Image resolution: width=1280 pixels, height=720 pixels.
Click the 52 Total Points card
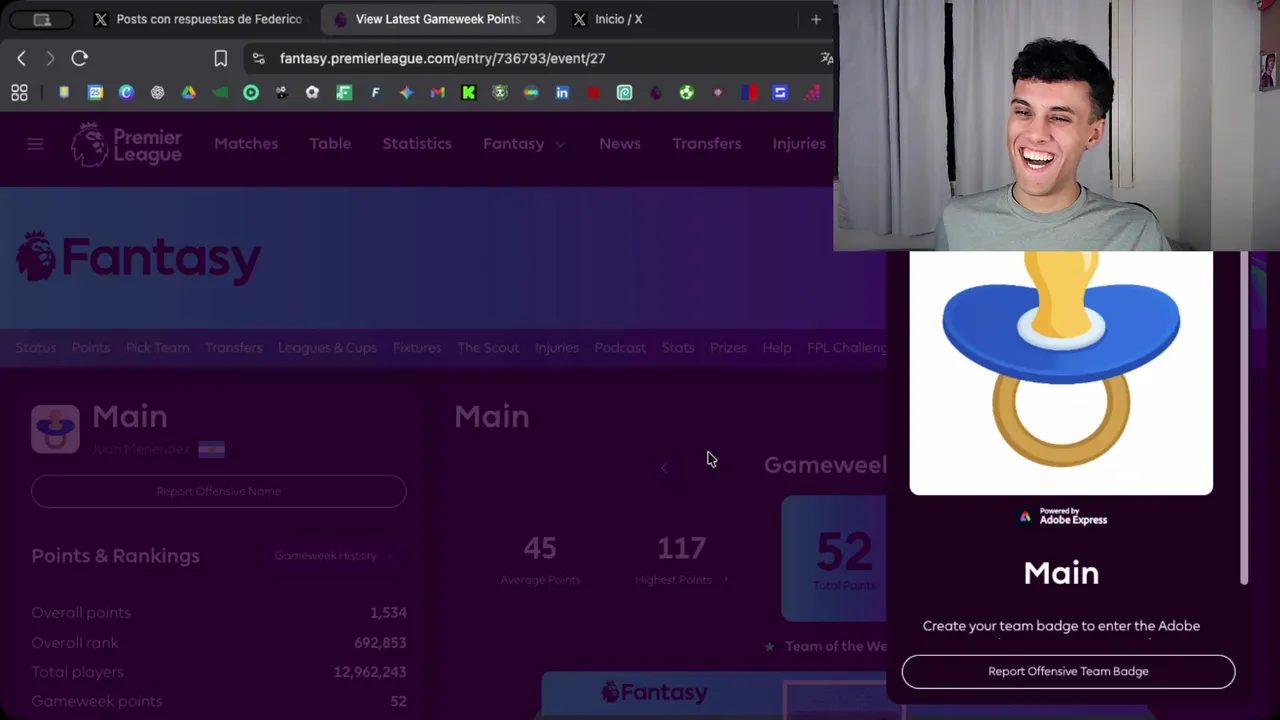pyautogui.click(x=834, y=558)
